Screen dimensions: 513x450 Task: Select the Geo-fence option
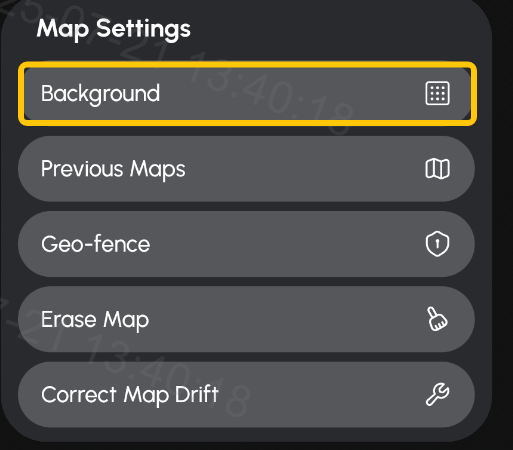click(x=246, y=244)
